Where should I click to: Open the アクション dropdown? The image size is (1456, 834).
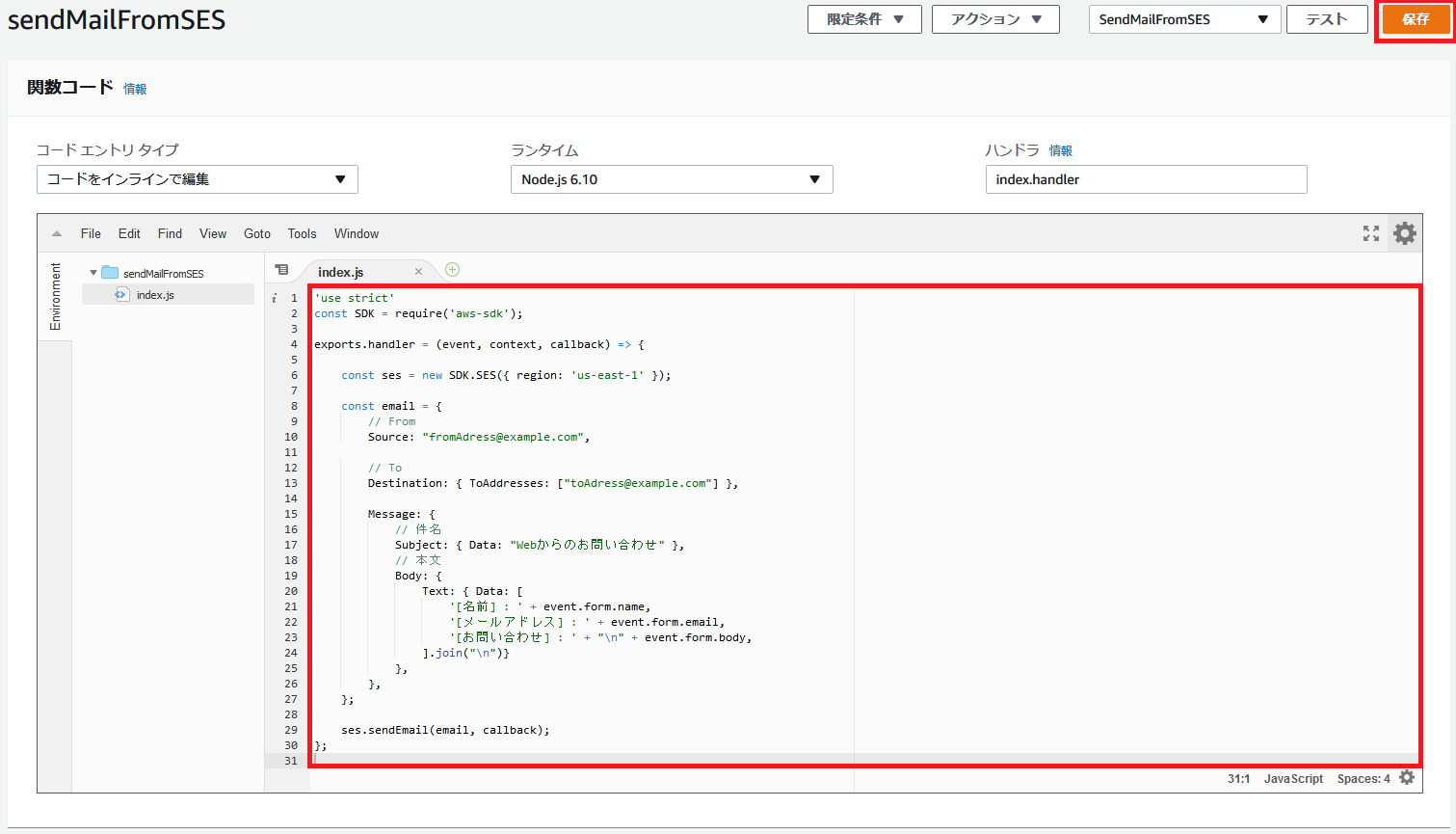pos(994,18)
